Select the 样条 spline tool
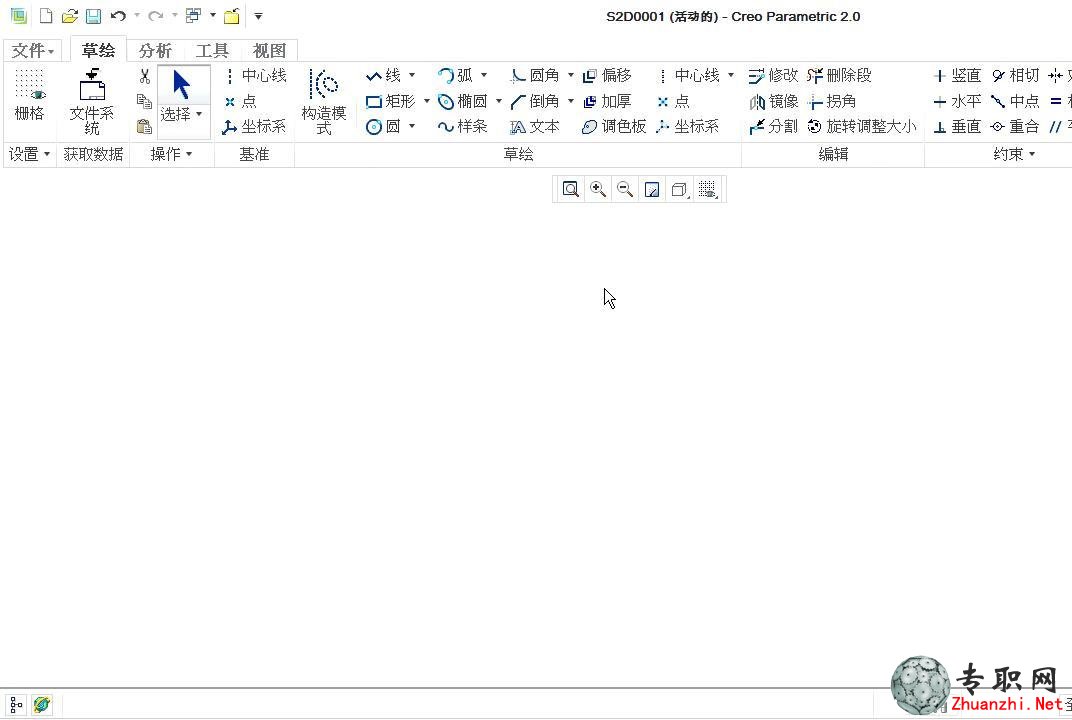 point(463,126)
